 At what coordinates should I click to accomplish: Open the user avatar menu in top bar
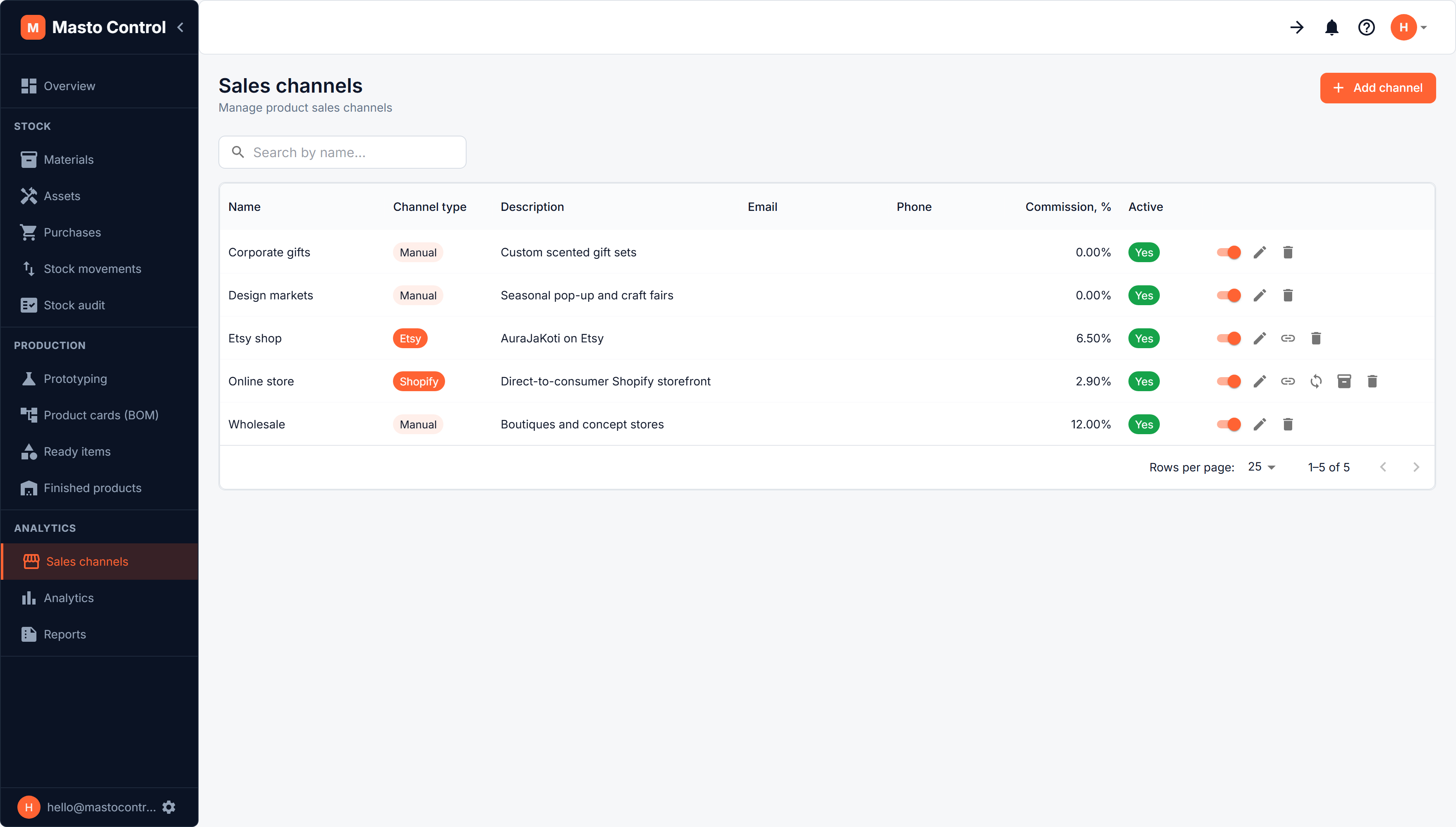(x=1408, y=27)
